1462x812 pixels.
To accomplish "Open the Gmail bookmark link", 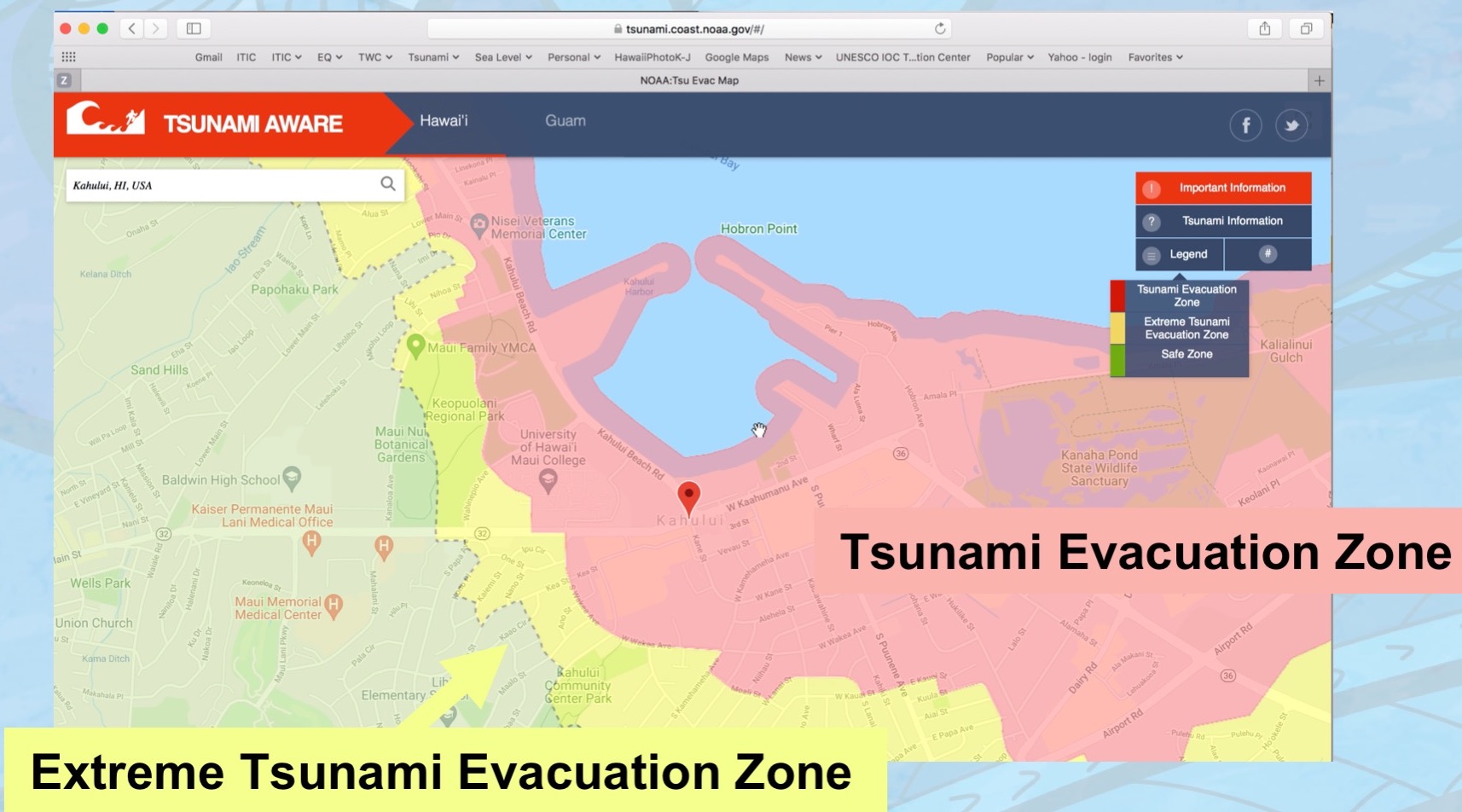I will pos(207,57).
